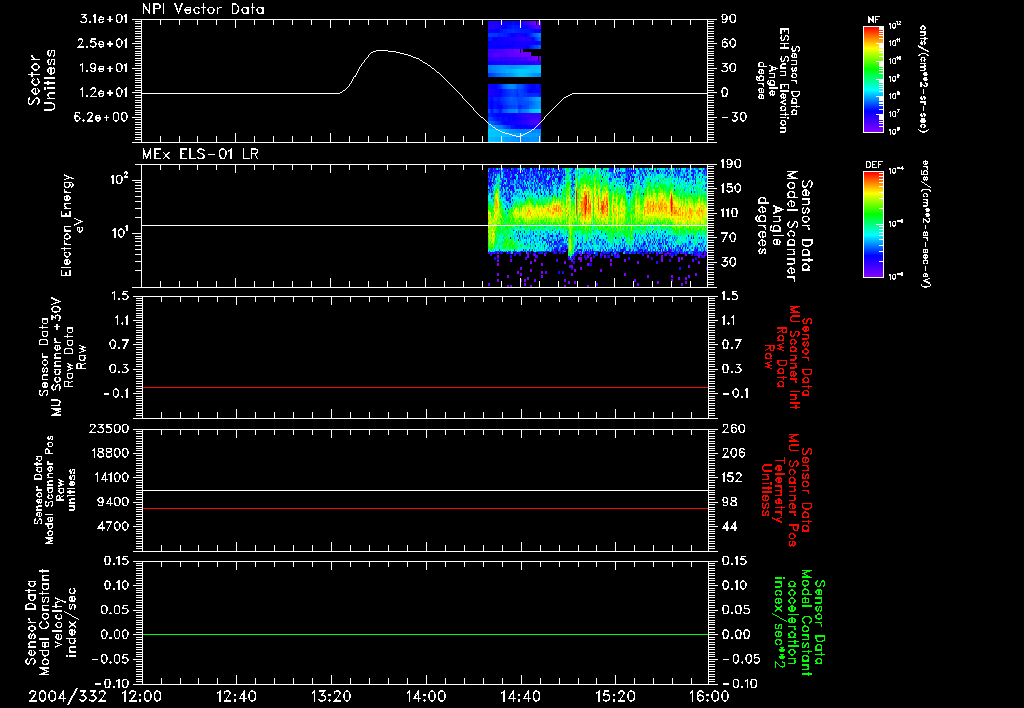
Task: Click the DEF label above the color bar
Action: tap(874, 165)
